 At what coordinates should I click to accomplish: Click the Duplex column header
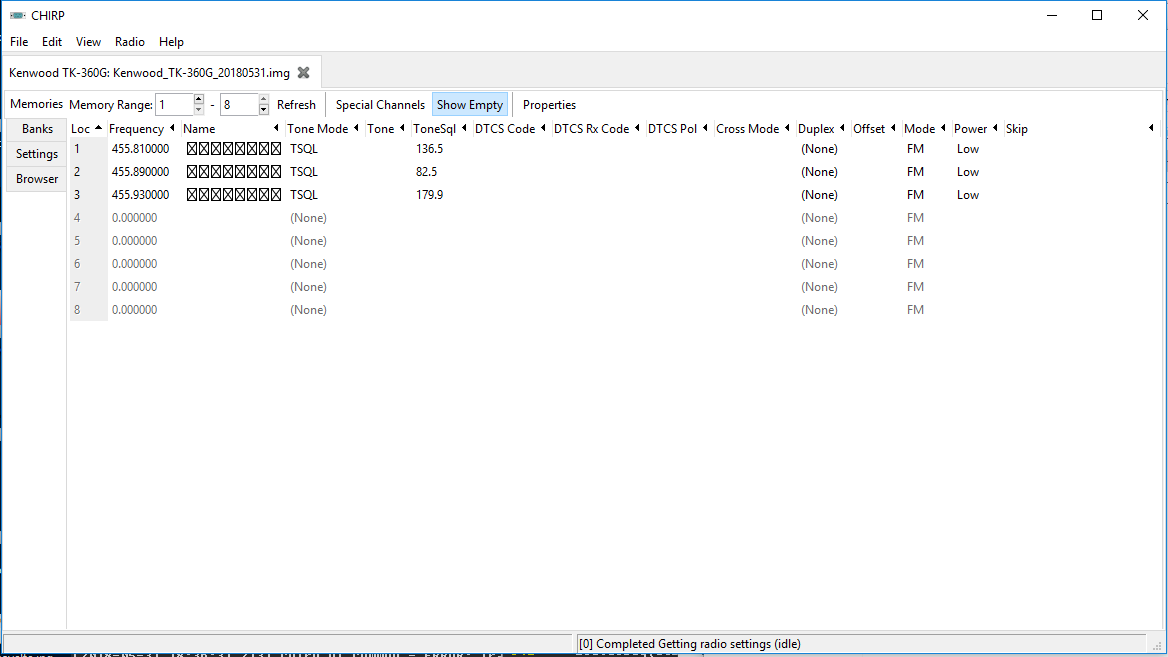[822, 129]
